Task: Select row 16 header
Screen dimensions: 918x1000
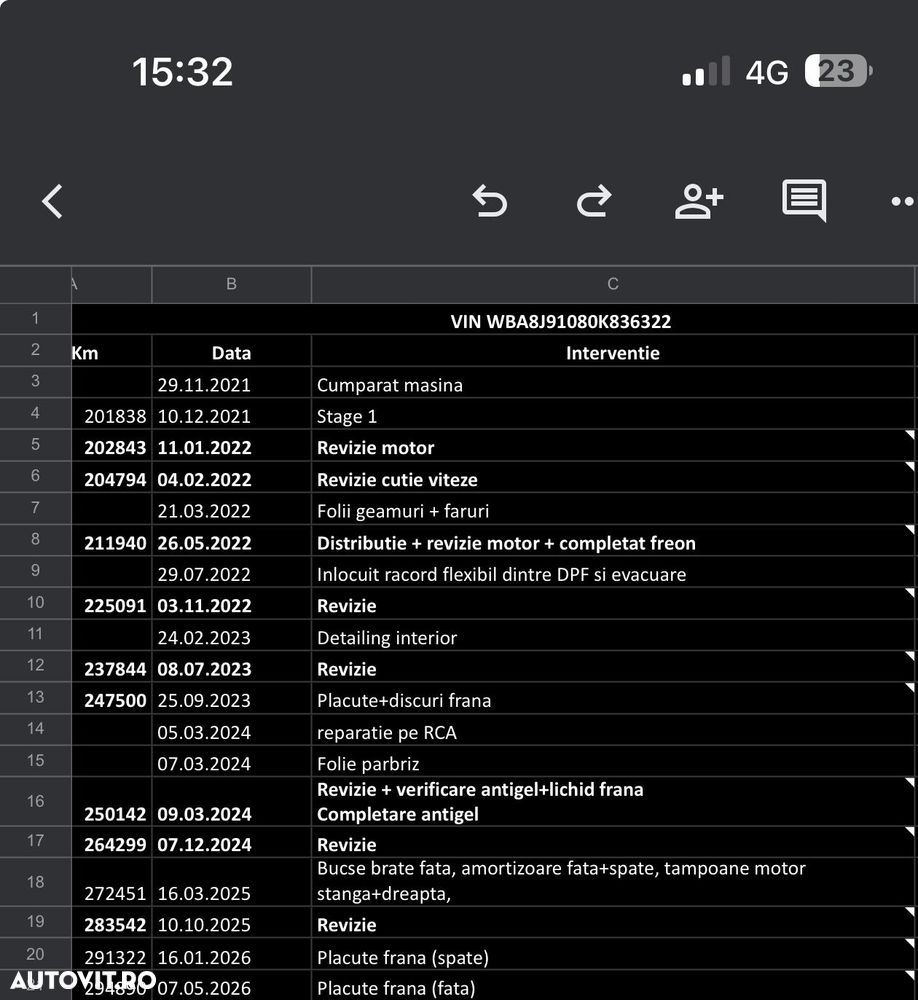Action: tap(35, 801)
